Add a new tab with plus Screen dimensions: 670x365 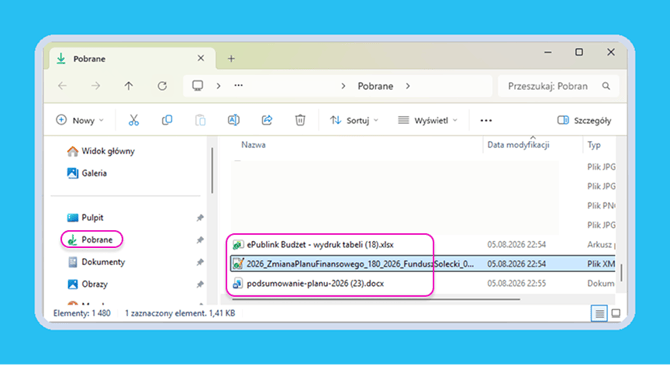click(231, 59)
